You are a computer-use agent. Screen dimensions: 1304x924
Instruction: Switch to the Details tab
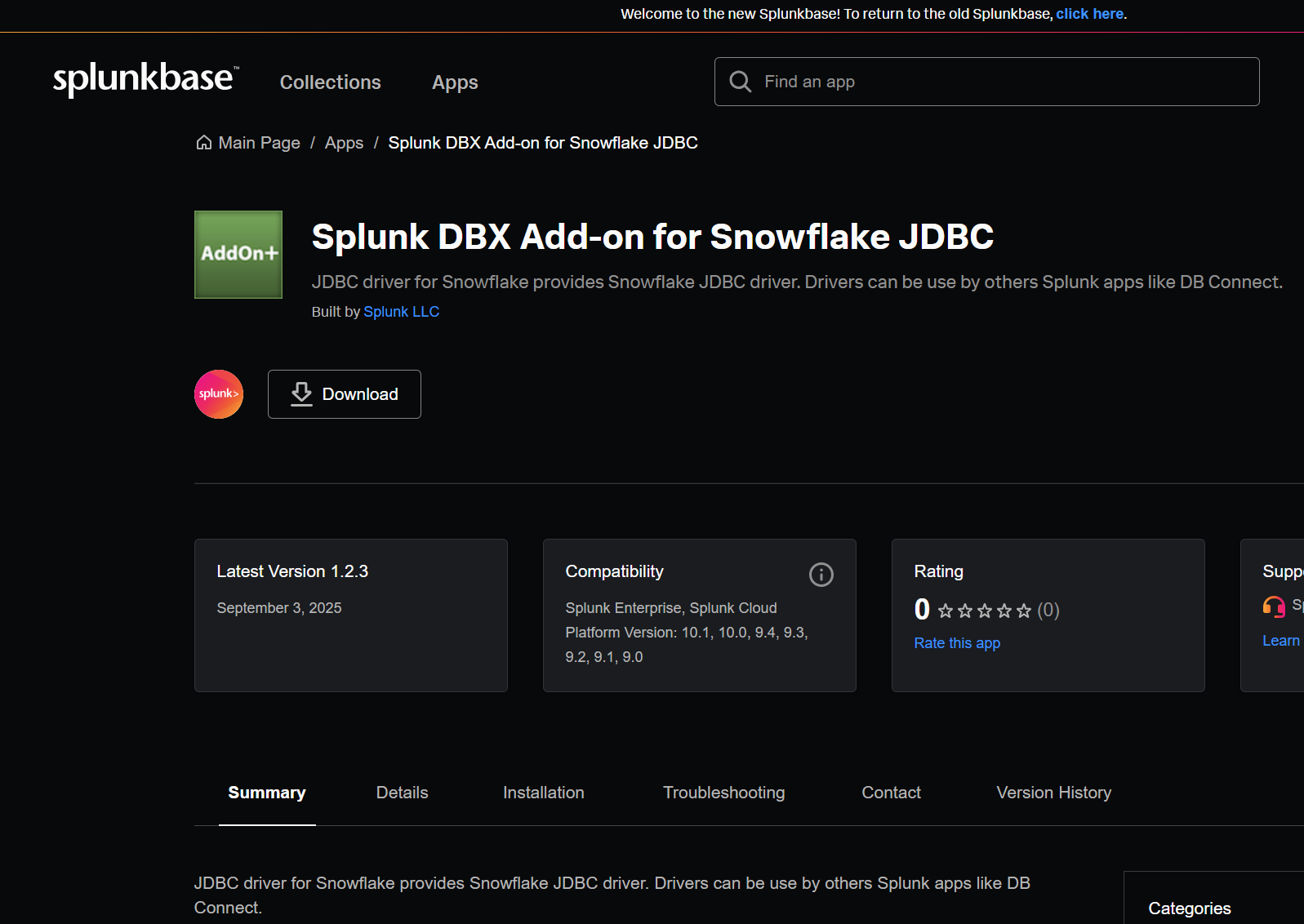[x=403, y=793]
